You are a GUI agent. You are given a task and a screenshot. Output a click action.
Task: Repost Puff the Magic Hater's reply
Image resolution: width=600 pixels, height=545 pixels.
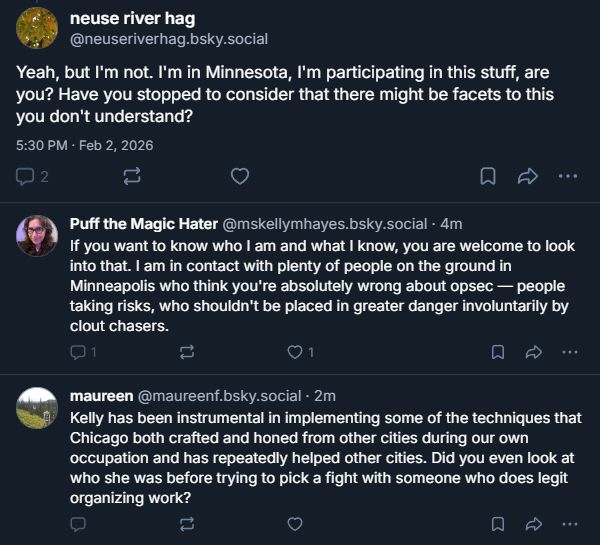186,352
